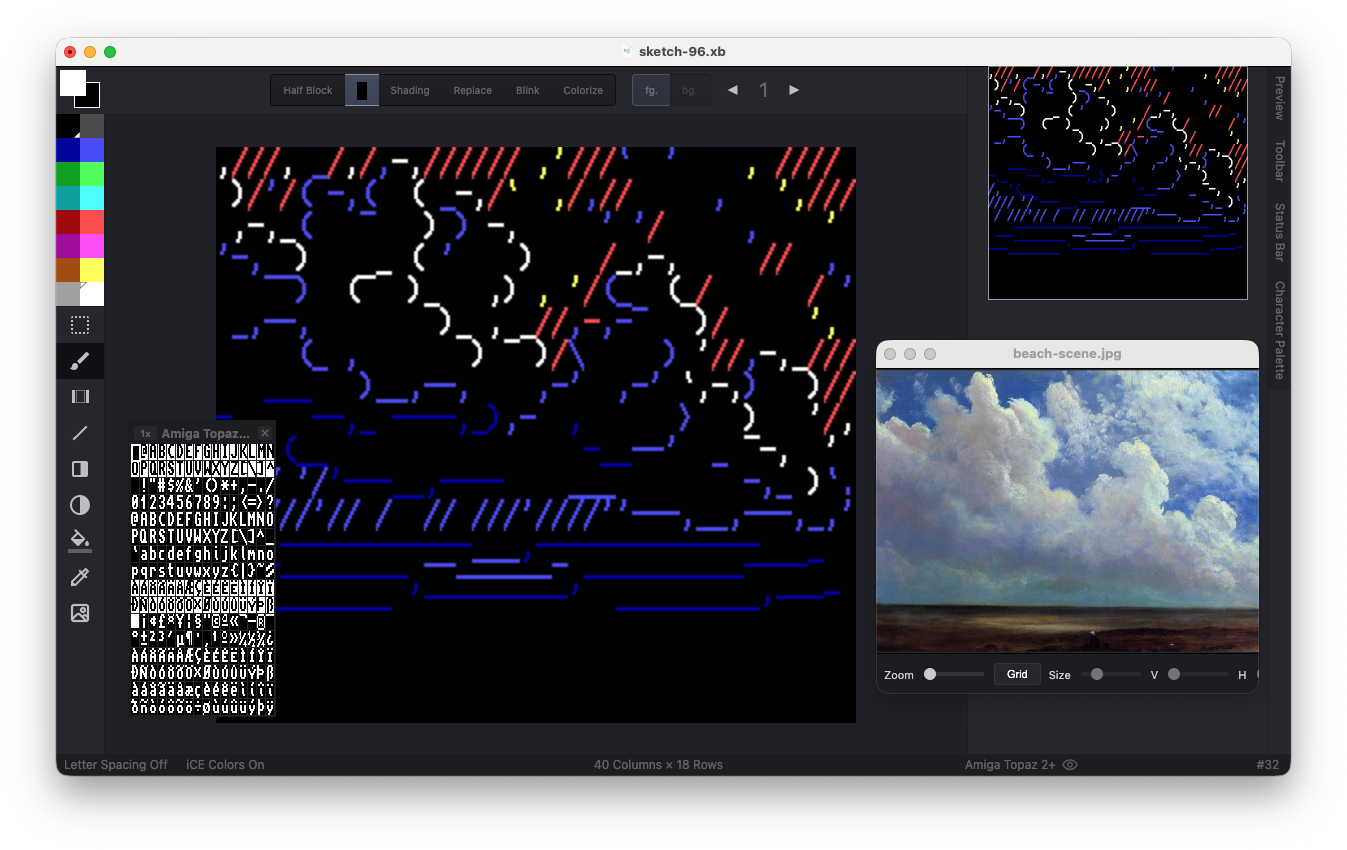Image resolution: width=1347 pixels, height=850 pixels.
Task: Click the 40 Columns × 18 Rows label
Action: point(658,764)
